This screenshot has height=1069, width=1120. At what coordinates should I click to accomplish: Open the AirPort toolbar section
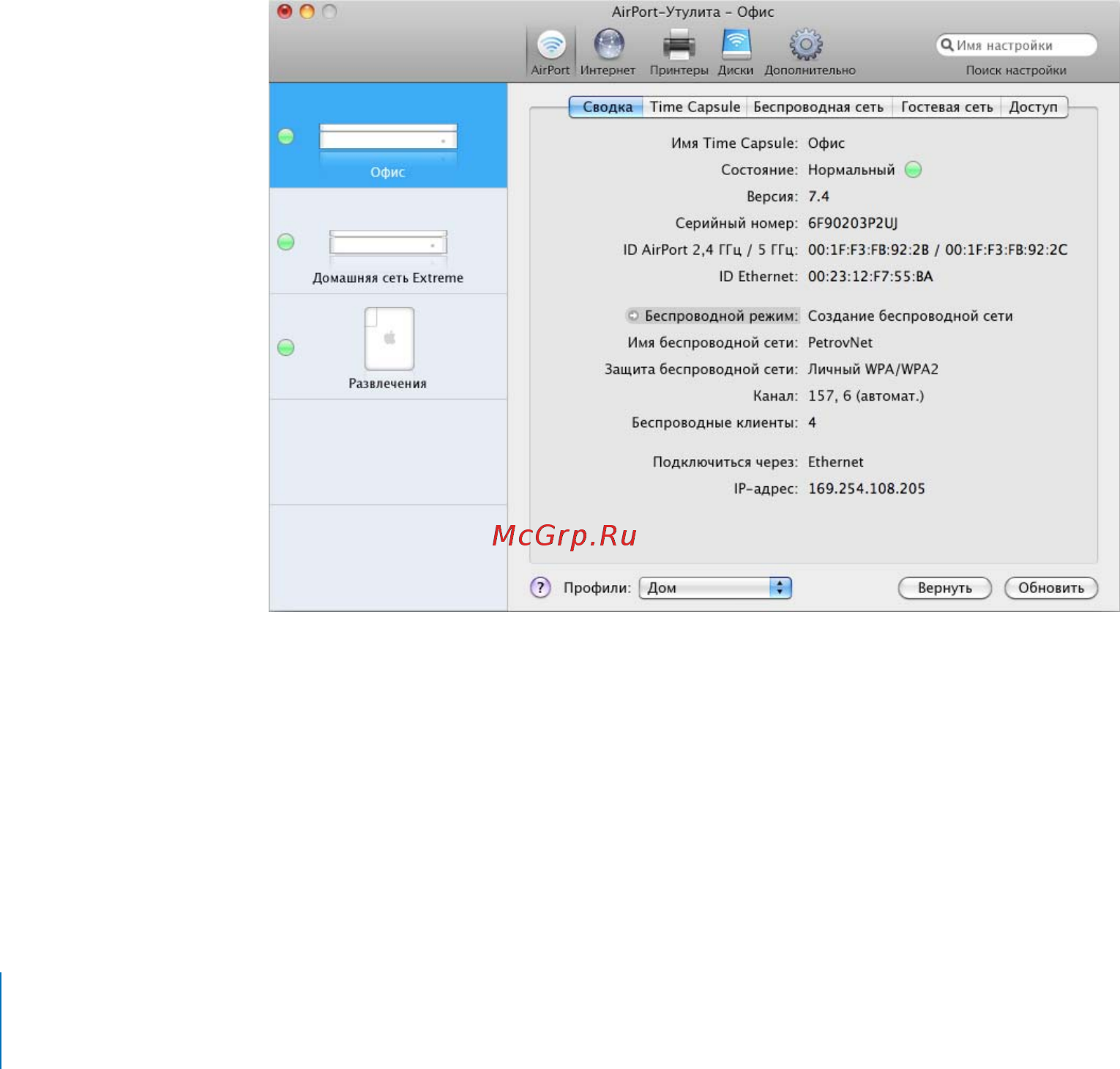(550, 52)
